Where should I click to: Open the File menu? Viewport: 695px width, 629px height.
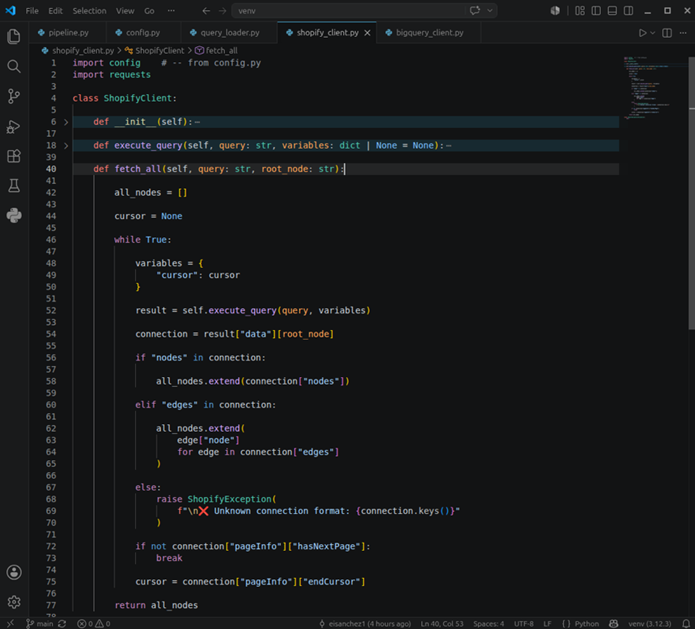pyautogui.click(x=32, y=11)
